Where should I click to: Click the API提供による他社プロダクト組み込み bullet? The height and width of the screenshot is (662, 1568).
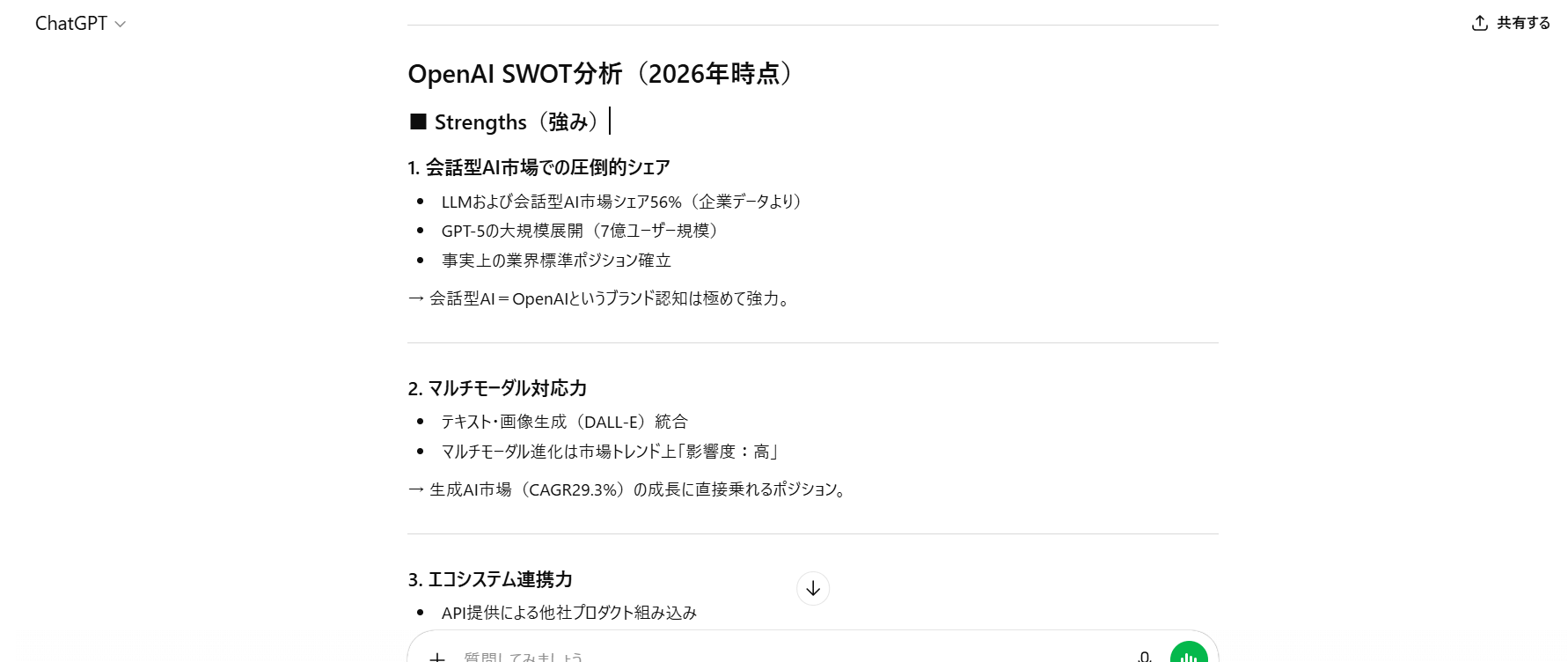point(568,613)
